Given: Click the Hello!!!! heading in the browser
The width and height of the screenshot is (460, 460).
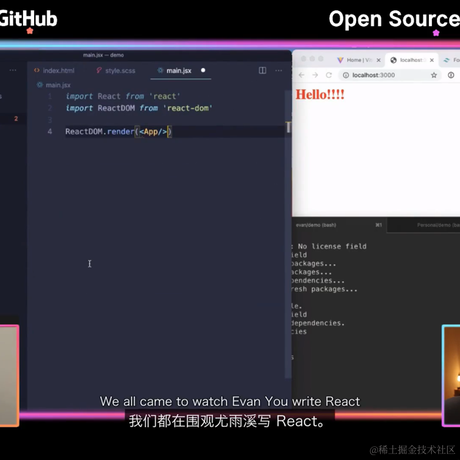Looking at the screenshot, I should 320,95.
